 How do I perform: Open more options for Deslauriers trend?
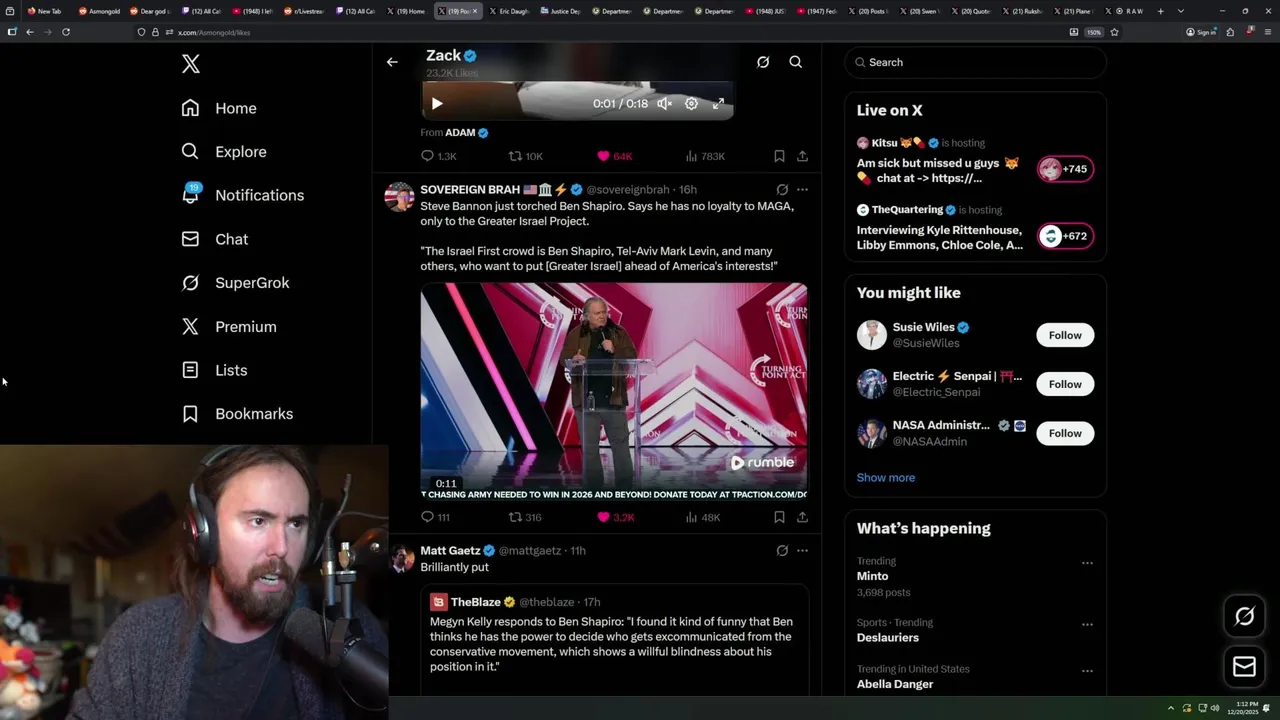click(x=1087, y=625)
